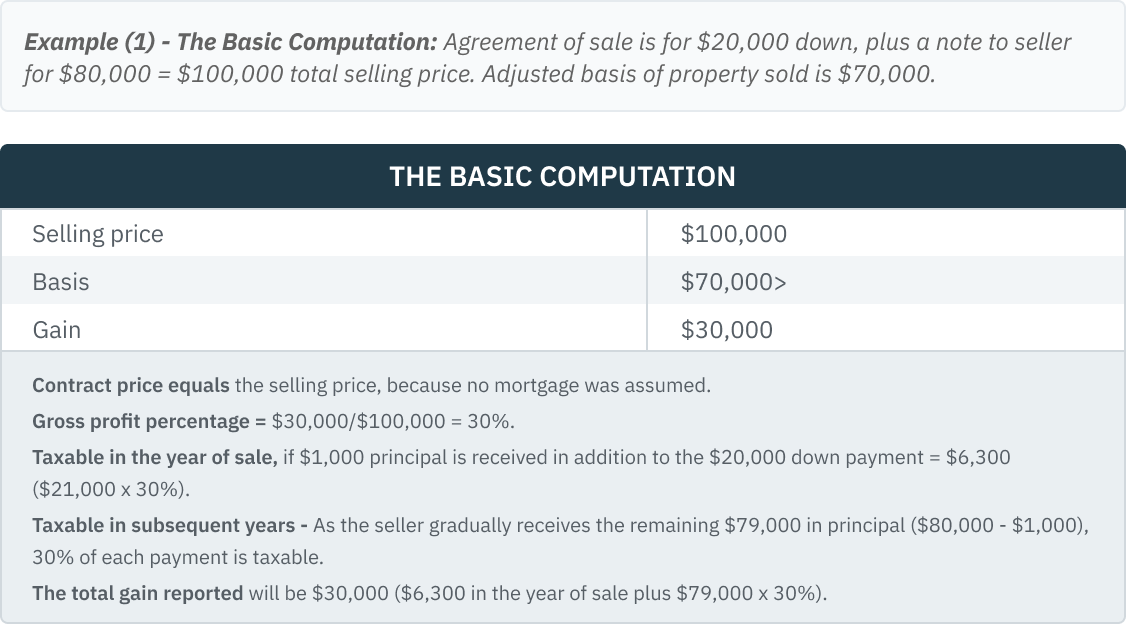
Task: Select the "Selling price" row label
Action: click(97, 234)
